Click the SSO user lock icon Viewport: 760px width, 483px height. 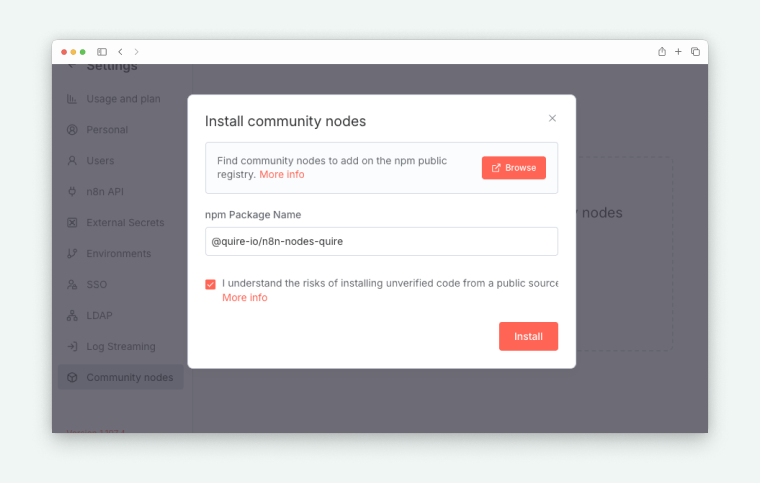click(72, 285)
